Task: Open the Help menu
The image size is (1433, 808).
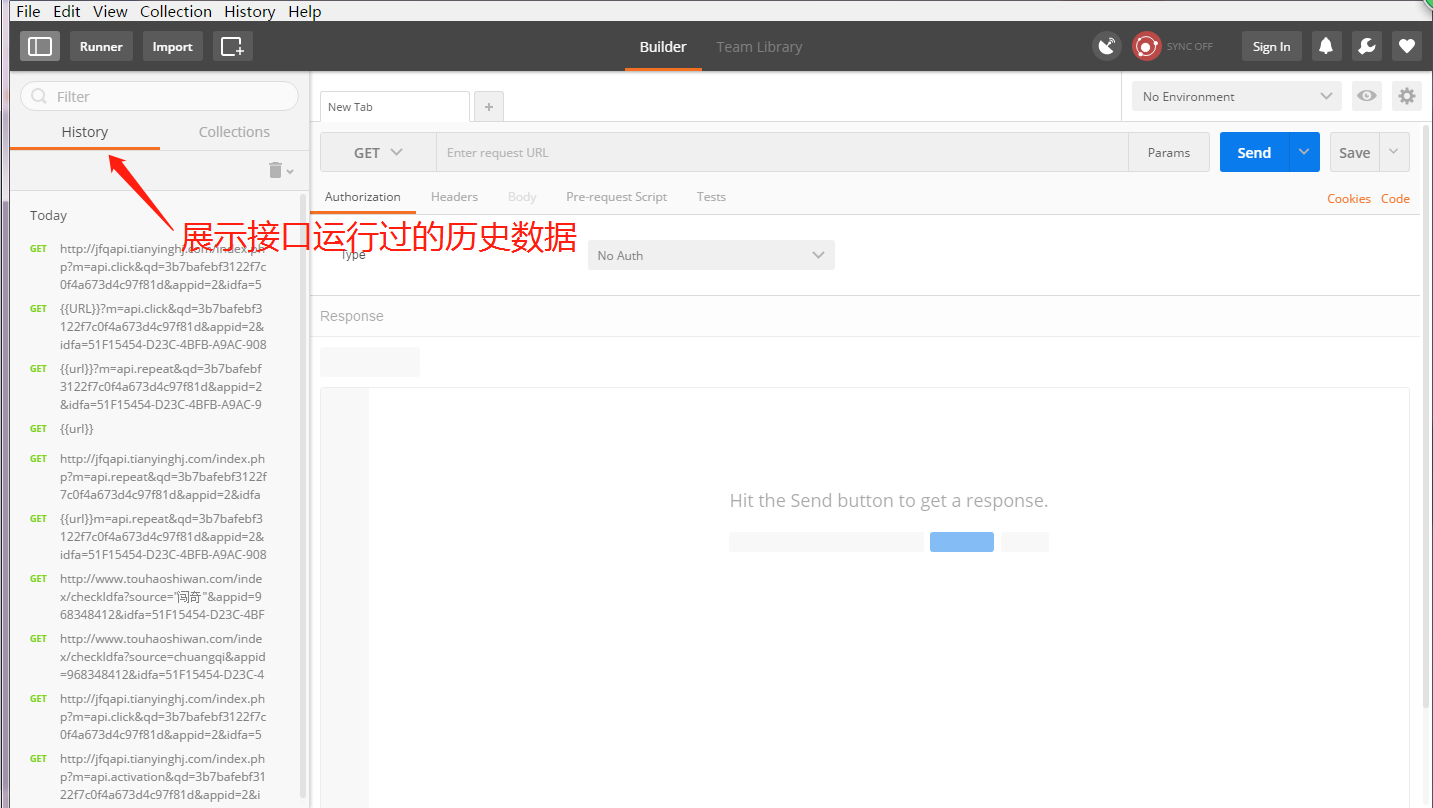Action: (305, 11)
